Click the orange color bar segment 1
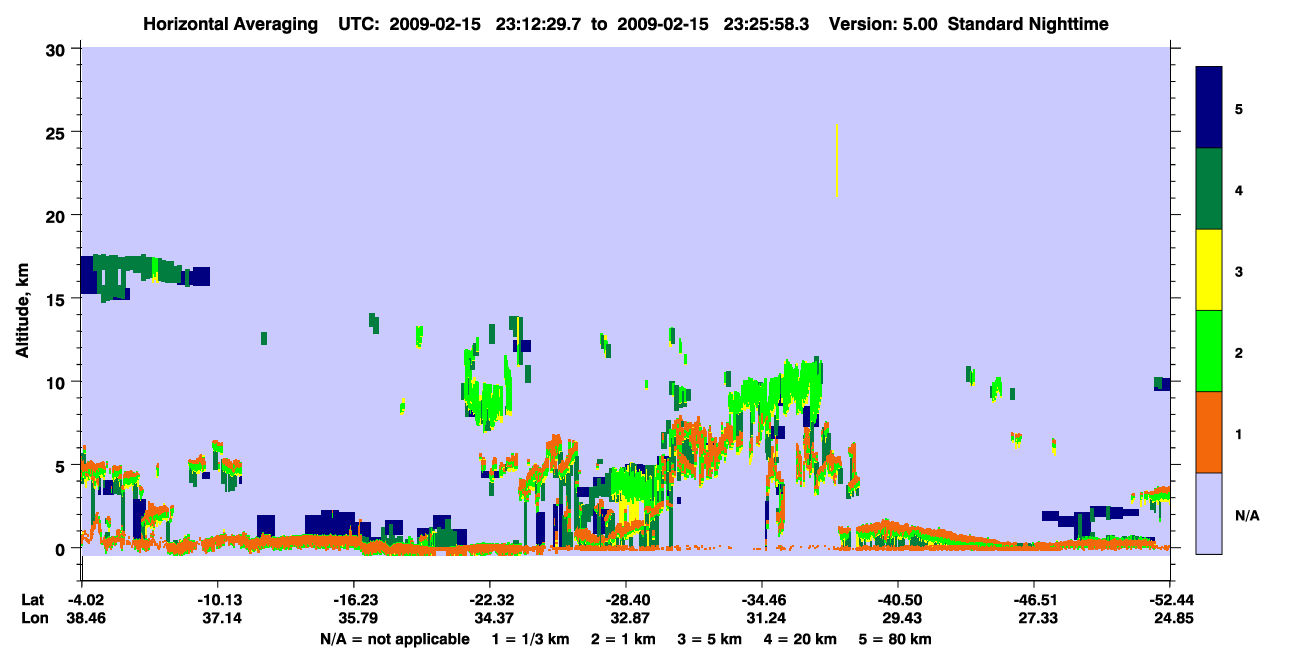 click(1209, 432)
